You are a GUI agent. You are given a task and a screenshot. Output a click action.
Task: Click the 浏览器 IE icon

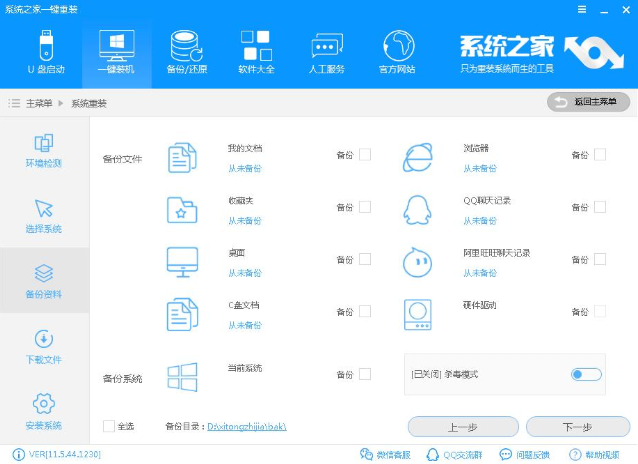[417, 157]
